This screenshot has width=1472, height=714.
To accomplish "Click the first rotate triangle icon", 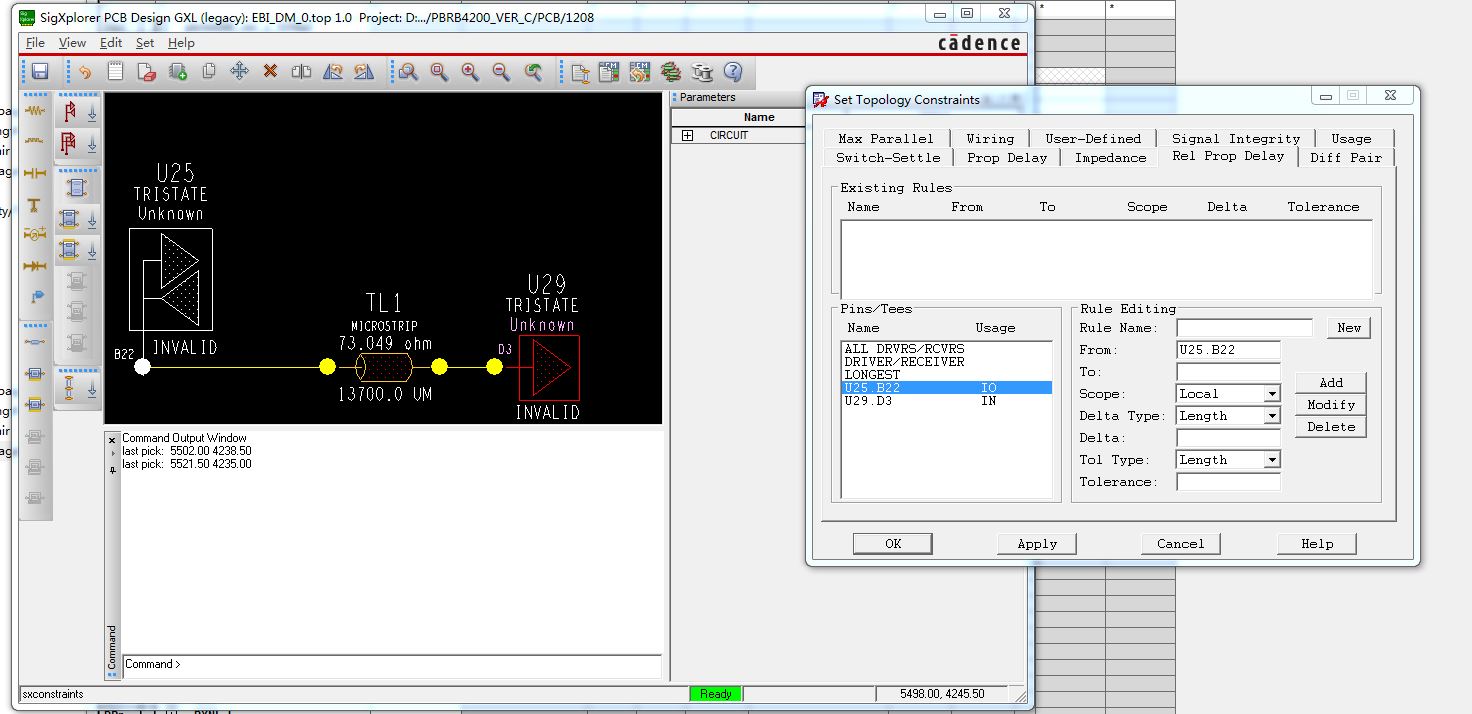I will tap(332, 71).
